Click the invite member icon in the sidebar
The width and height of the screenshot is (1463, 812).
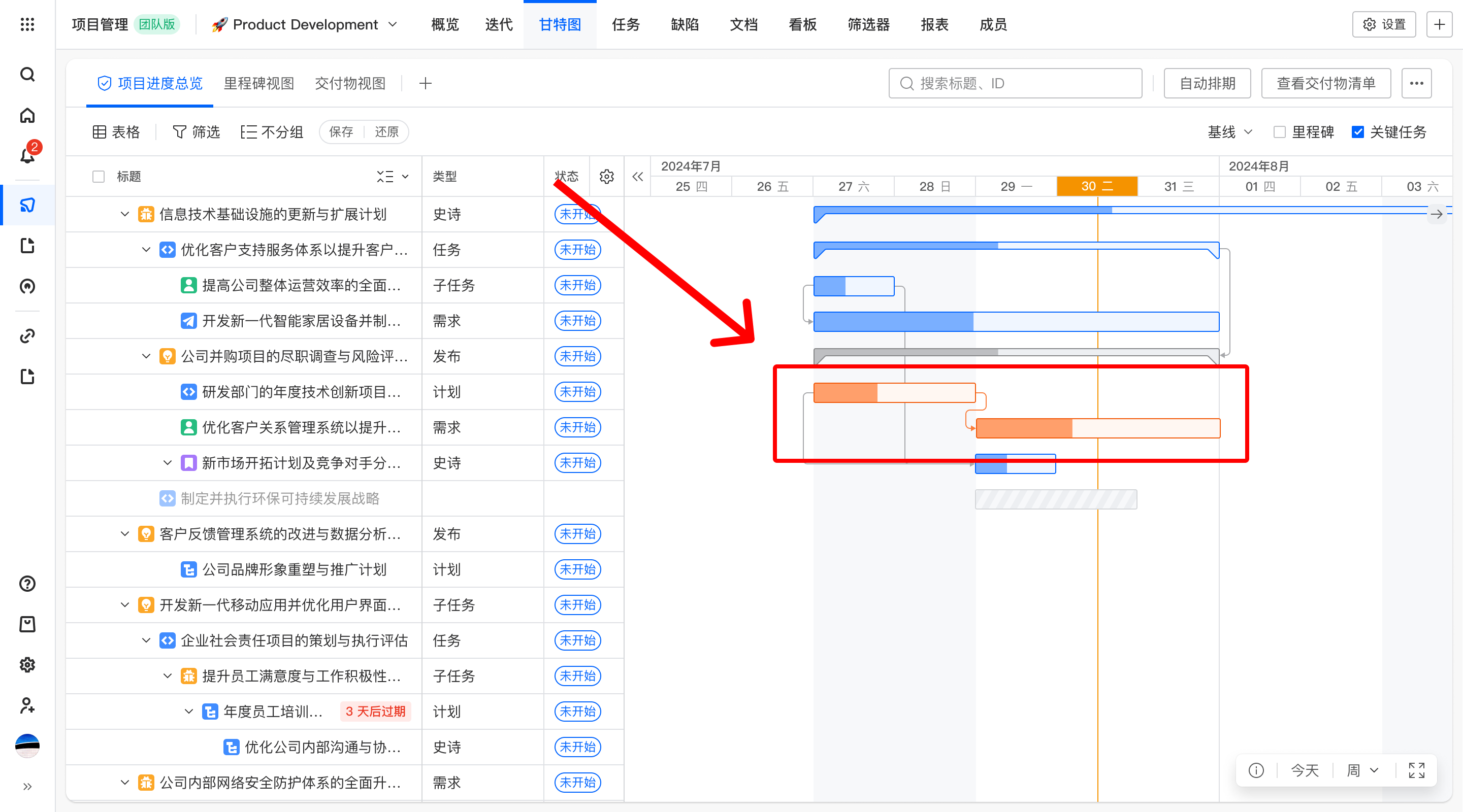(x=27, y=705)
